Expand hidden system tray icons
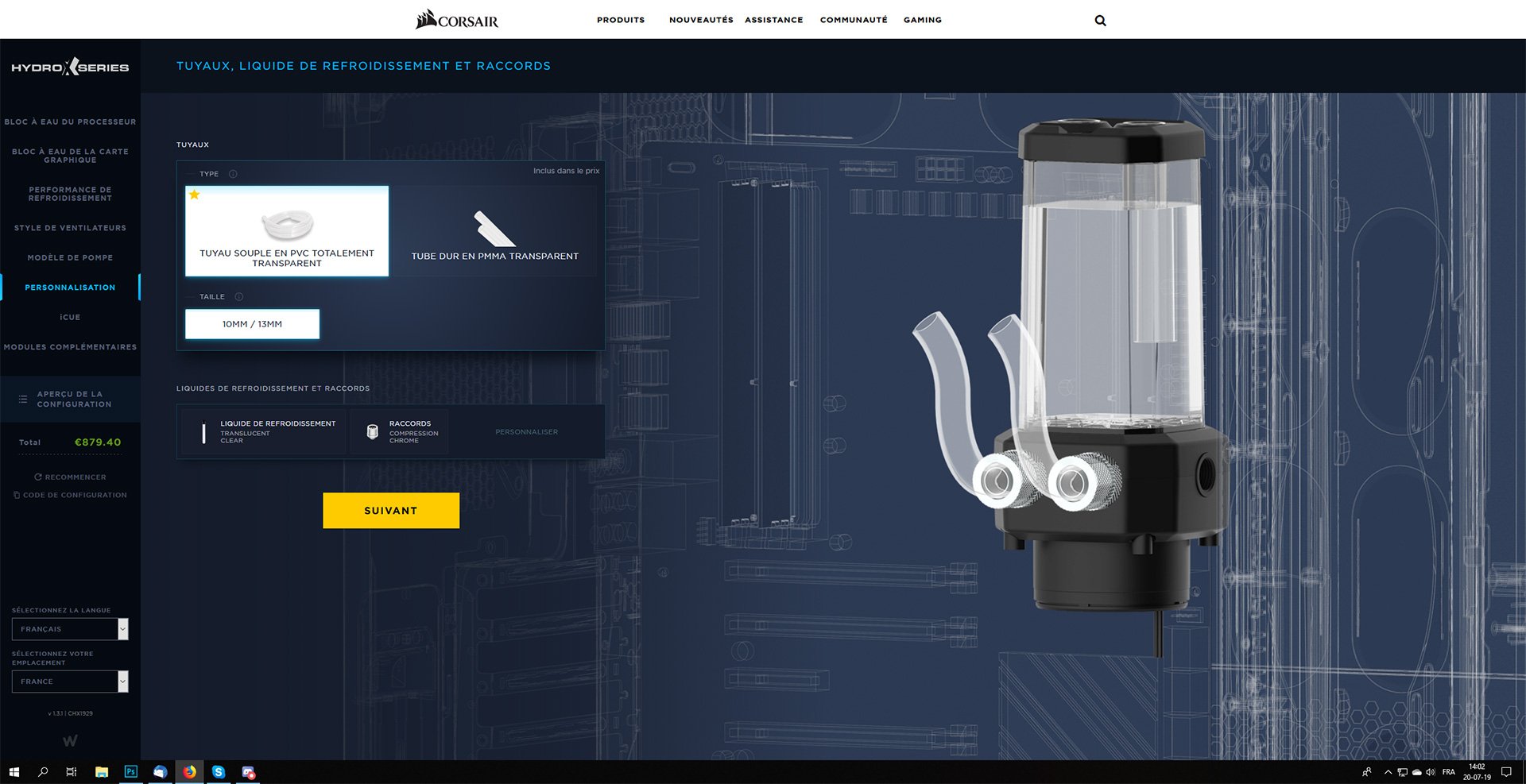This screenshot has width=1526, height=784. click(x=1388, y=772)
